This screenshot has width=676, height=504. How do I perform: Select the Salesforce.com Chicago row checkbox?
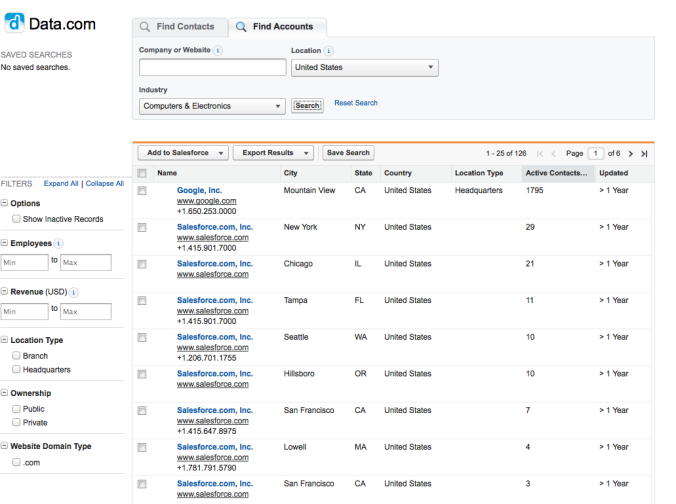point(142,264)
